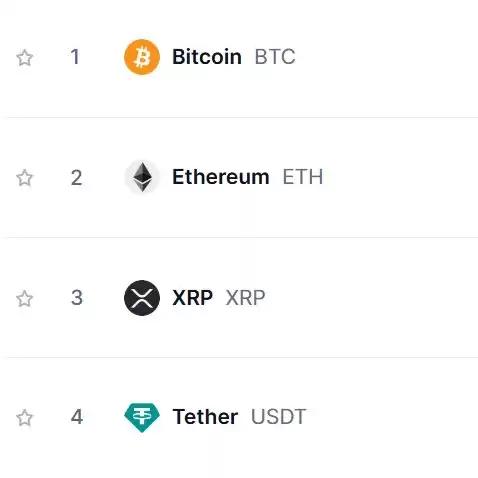Open the Tether coin name link

(x=205, y=417)
